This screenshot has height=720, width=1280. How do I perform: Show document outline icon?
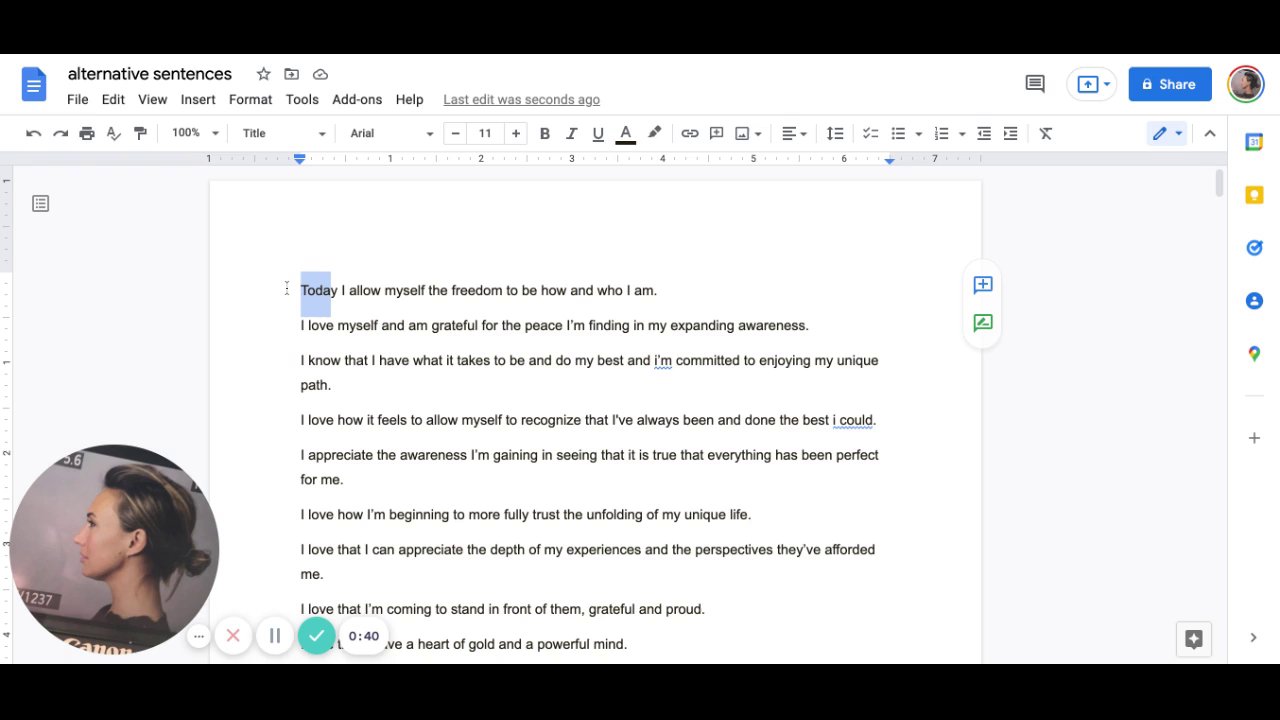pos(40,204)
